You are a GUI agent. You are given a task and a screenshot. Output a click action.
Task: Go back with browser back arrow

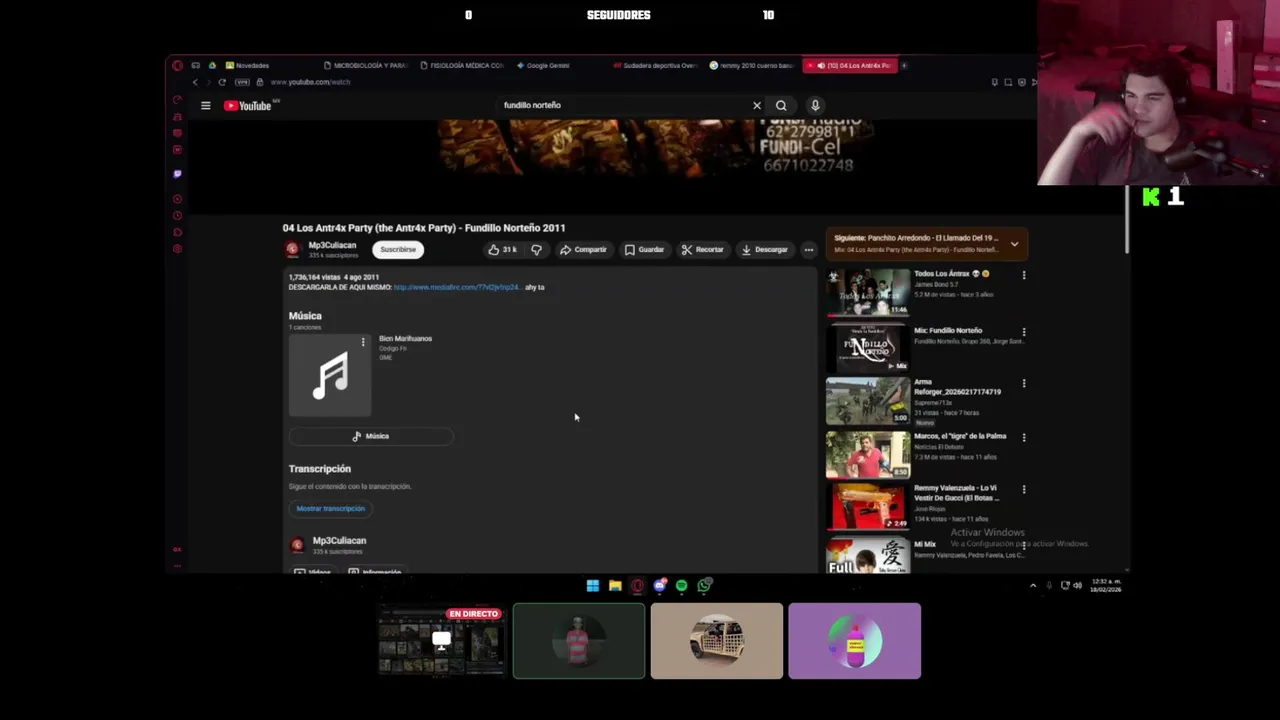point(195,82)
